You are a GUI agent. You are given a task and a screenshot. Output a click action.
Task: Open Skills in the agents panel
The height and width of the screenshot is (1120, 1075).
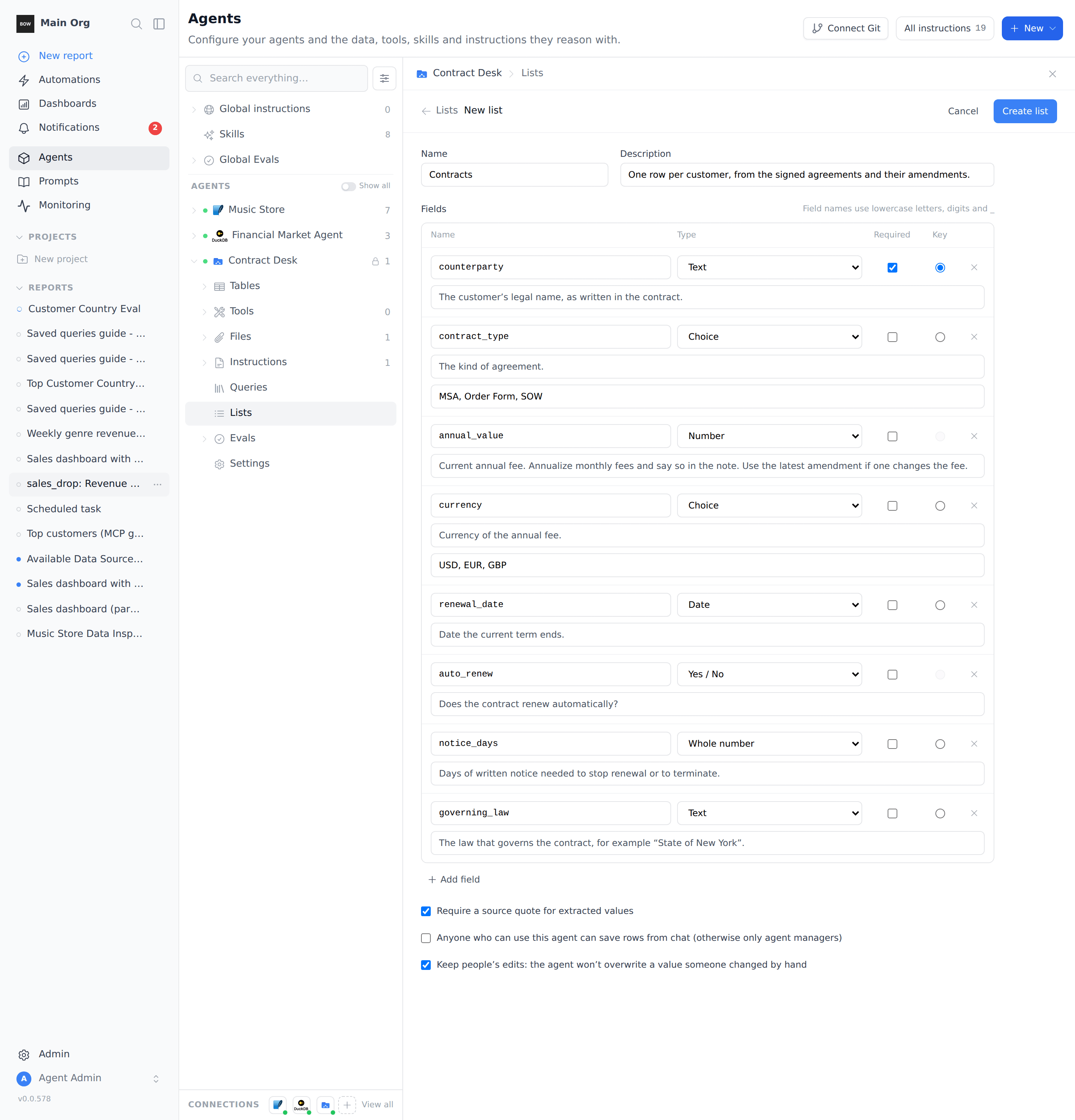click(290, 134)
